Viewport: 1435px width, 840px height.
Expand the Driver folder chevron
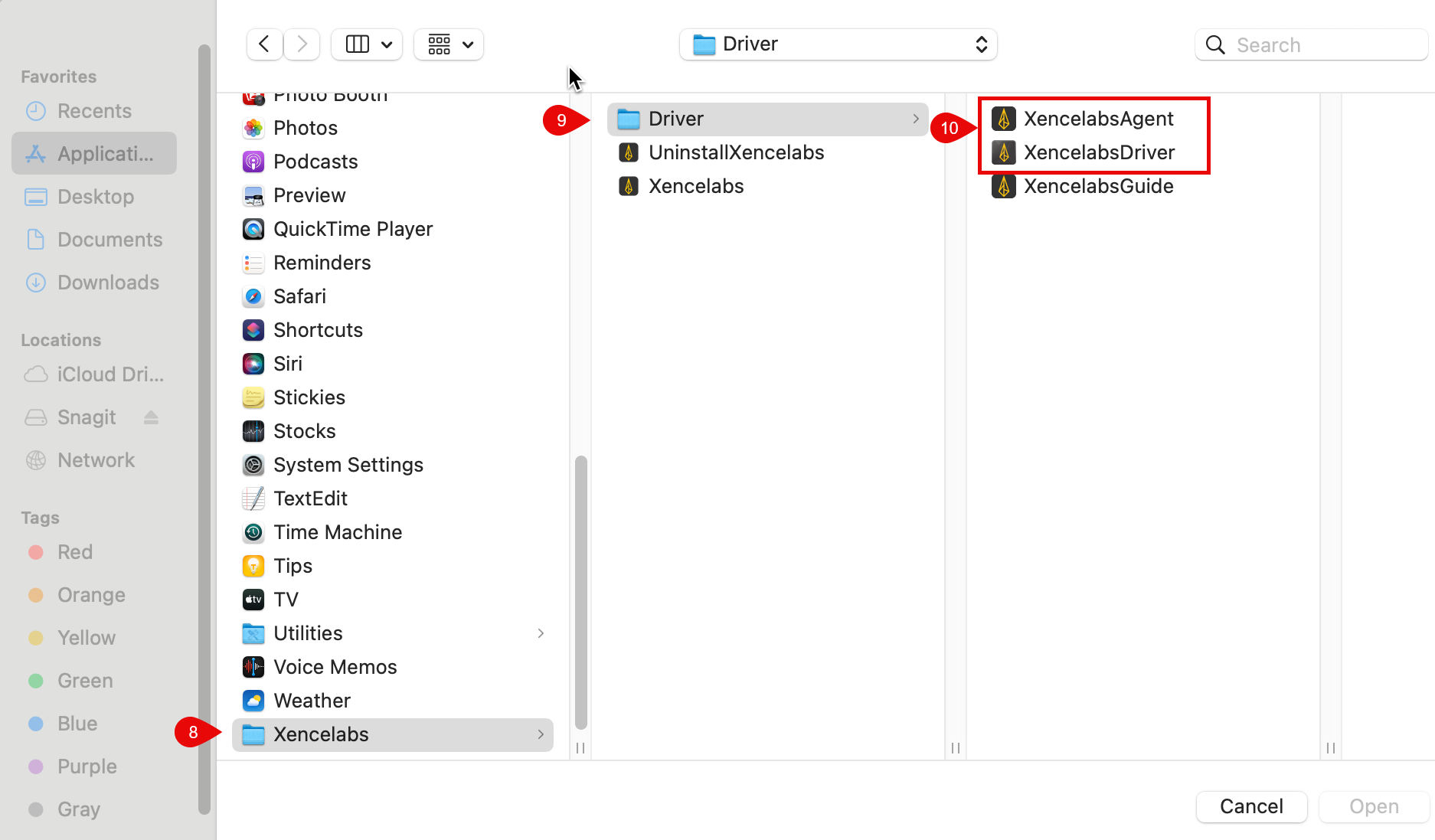pyautogui.click(x=916, y=119)
